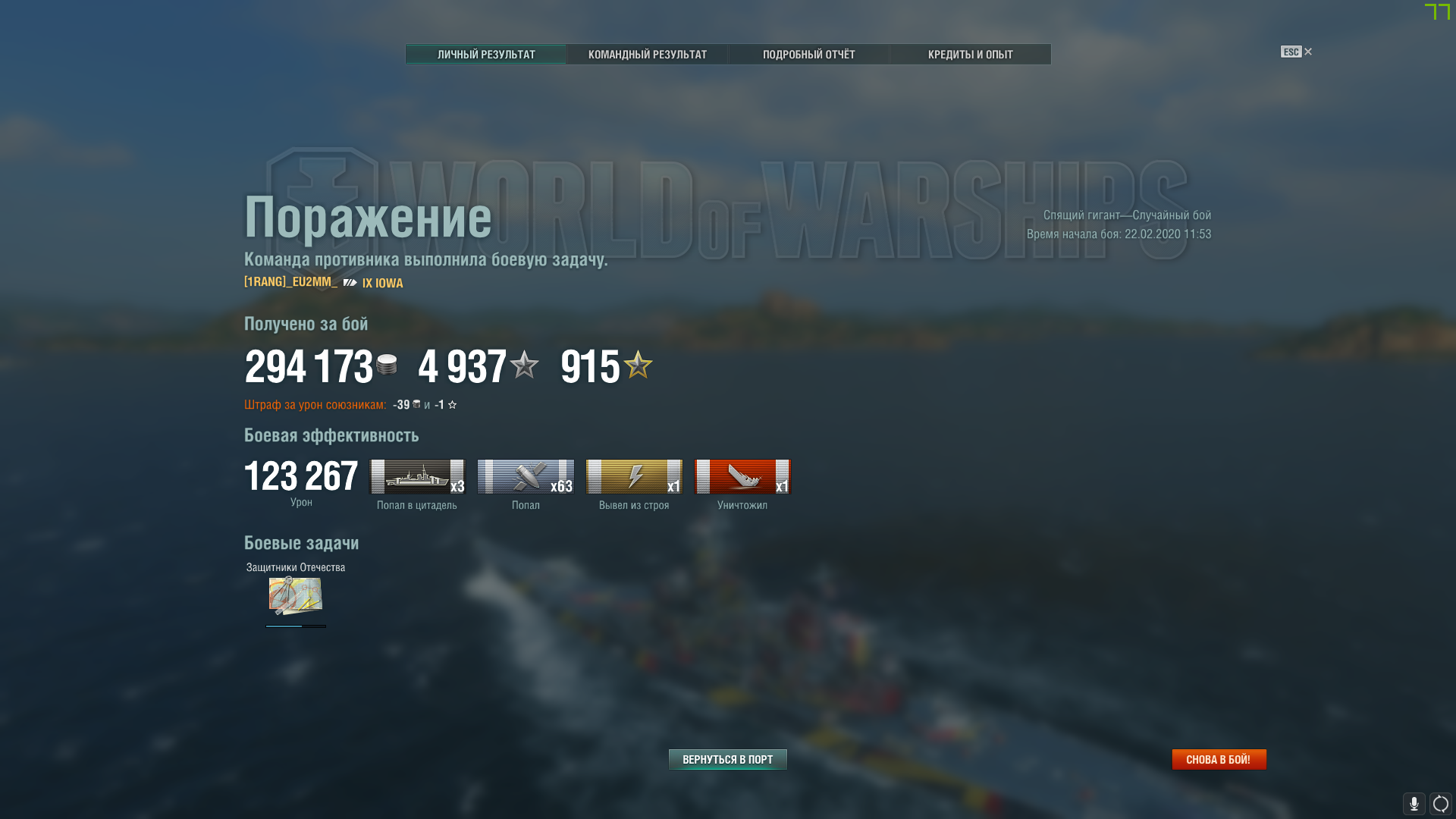Click the x63 hits ribbon icon
This screenshot has height=819, width=1456.
click(526, 476)
